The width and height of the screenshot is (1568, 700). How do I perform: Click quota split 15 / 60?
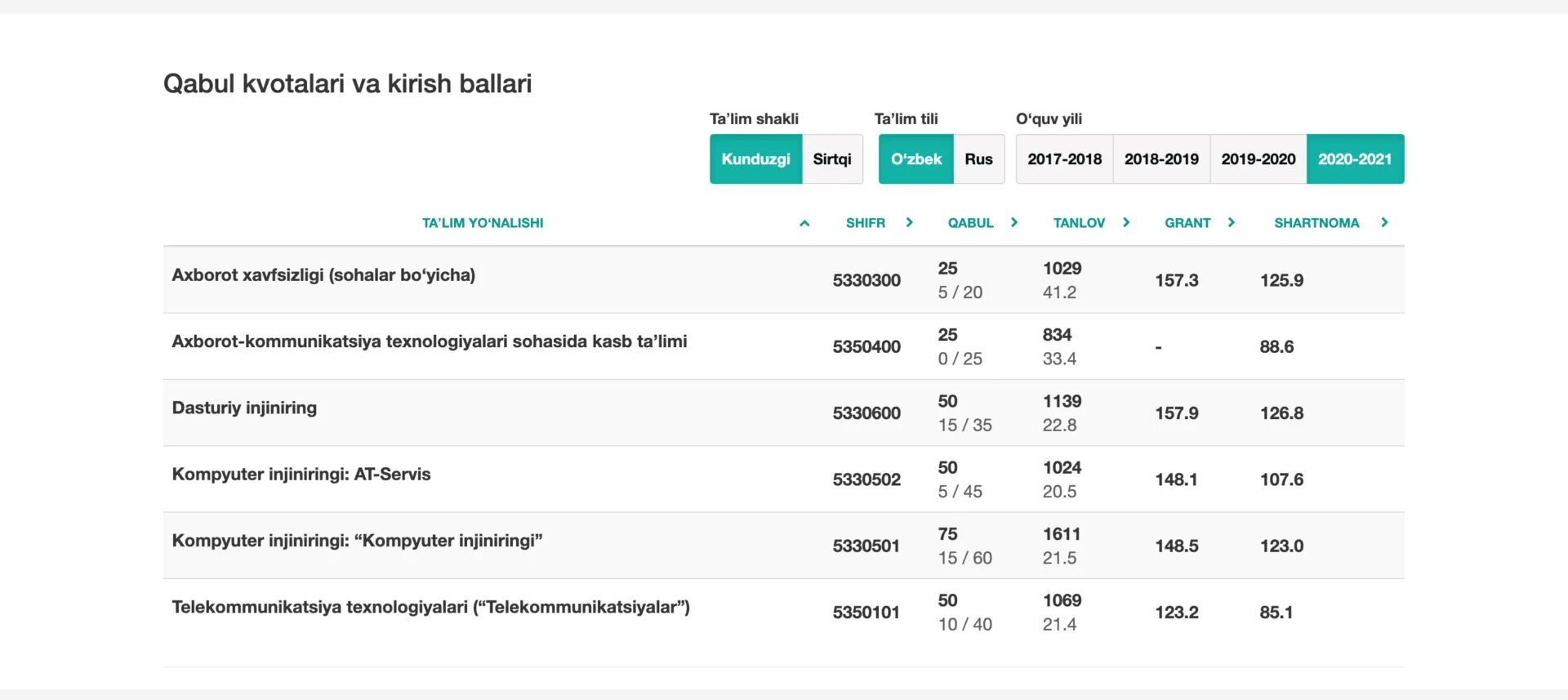(x=964, y=558)
